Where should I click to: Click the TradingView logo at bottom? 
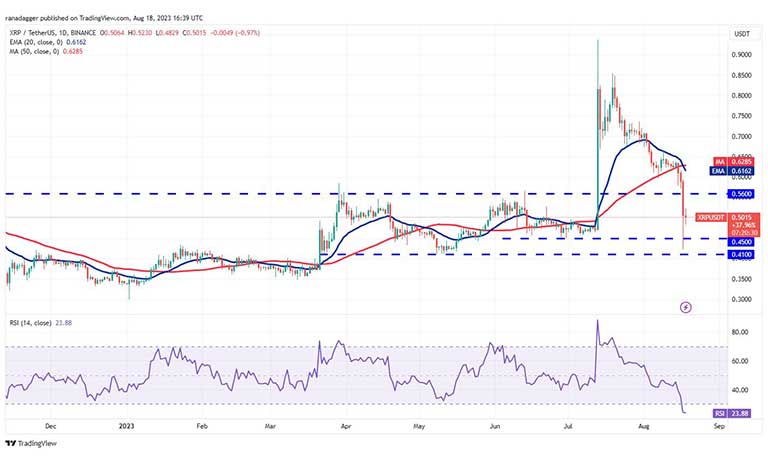[x=31, y=444]
